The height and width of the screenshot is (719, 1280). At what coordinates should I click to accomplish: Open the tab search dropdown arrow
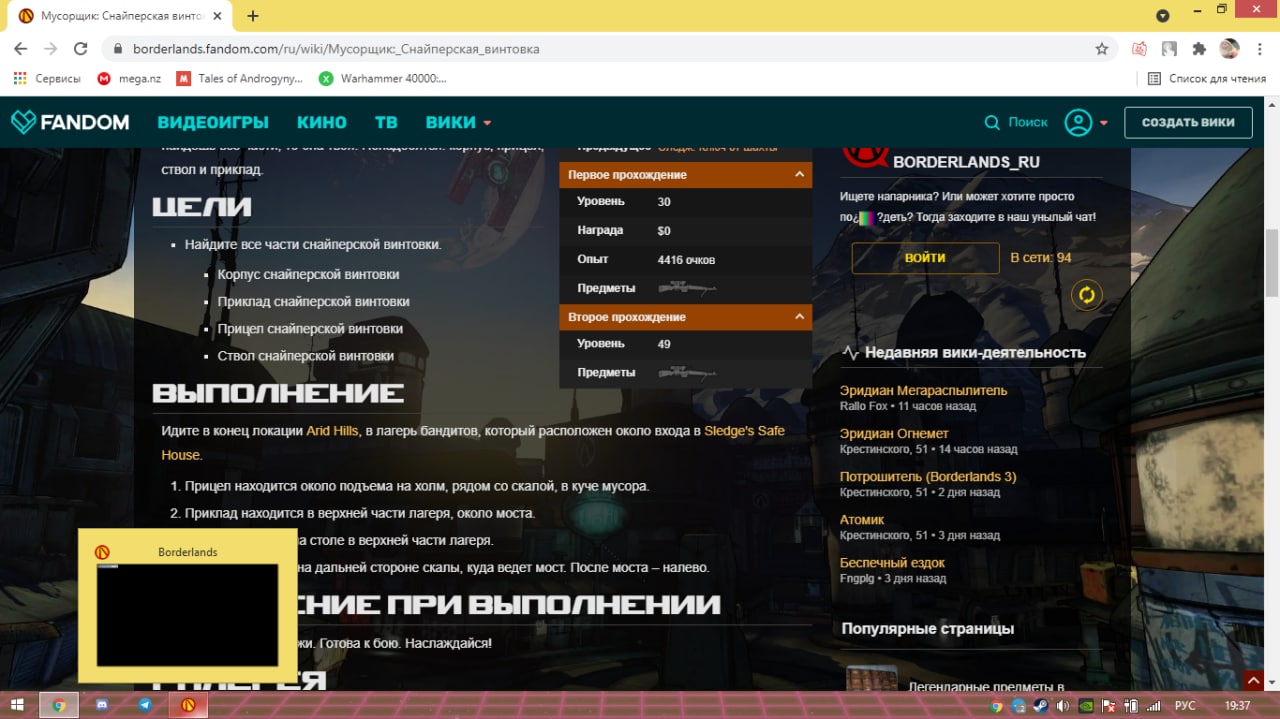click(x=1163, y=16)
